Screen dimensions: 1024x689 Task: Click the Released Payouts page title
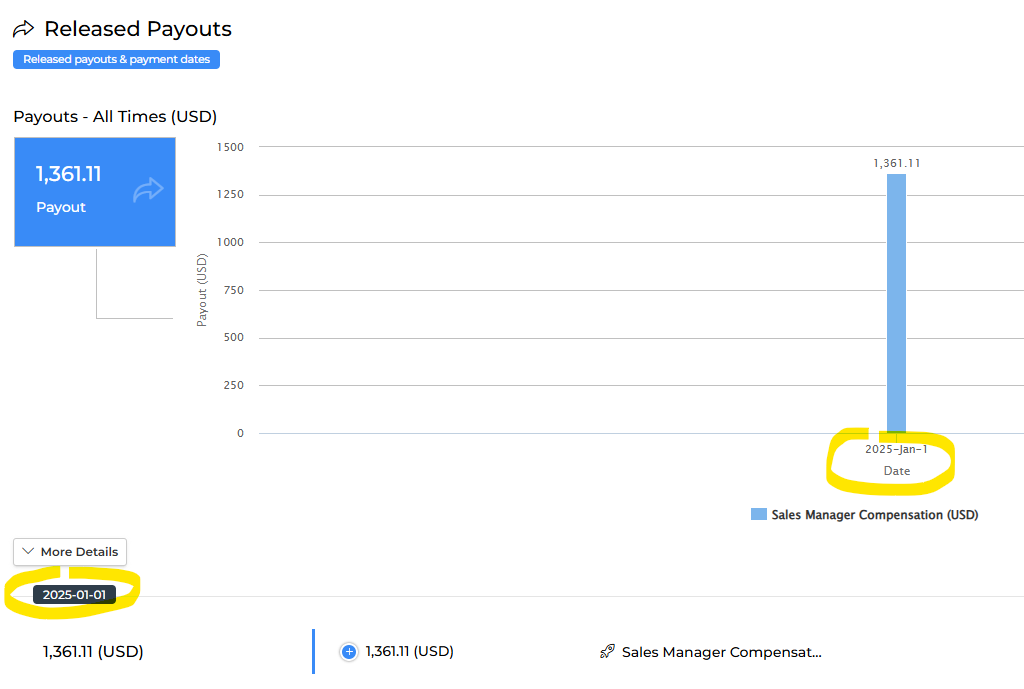[x=138, y=30]
